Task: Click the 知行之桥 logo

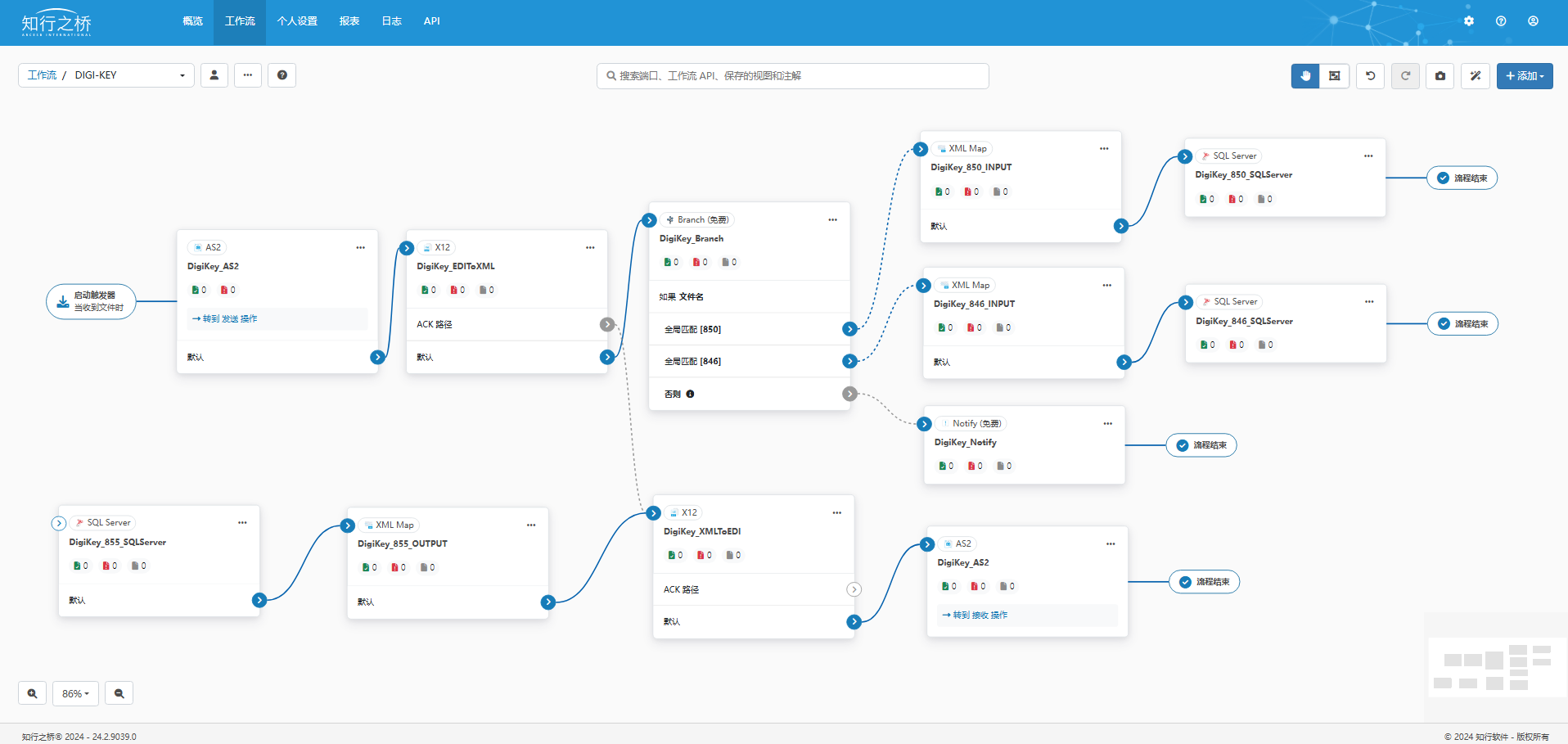Action: coord(56,23)
